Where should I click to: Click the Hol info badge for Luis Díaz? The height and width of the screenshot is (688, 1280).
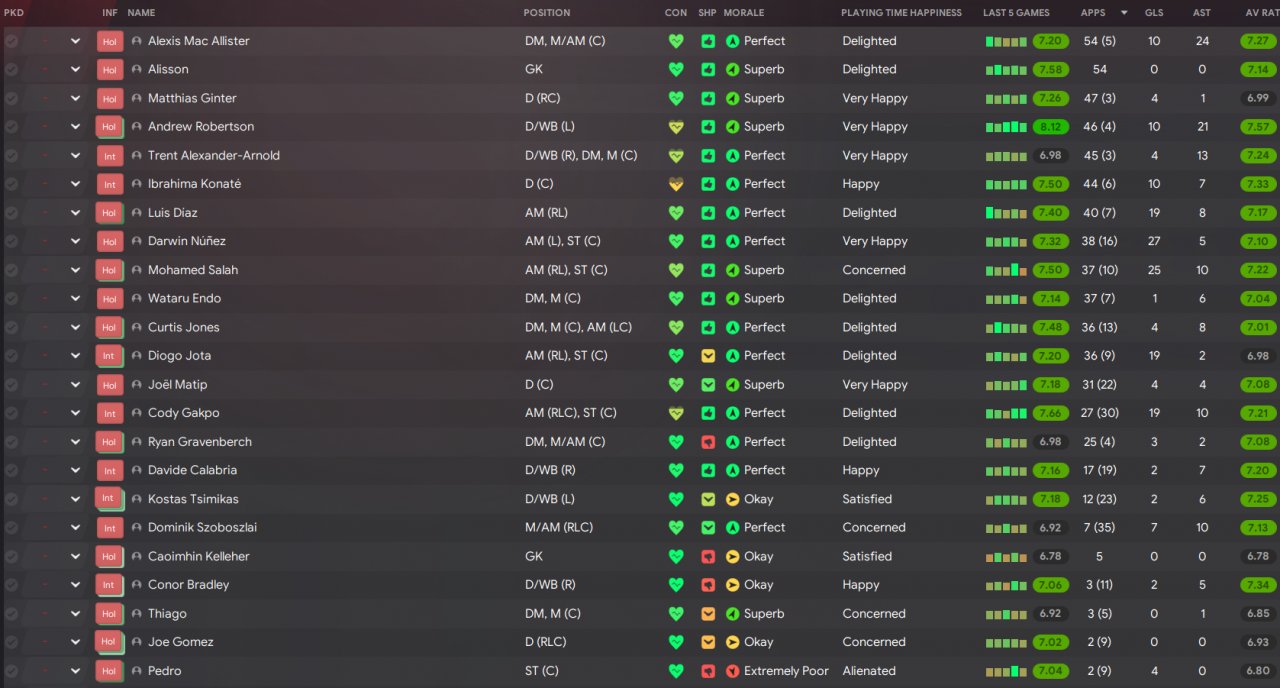(109, 213)
